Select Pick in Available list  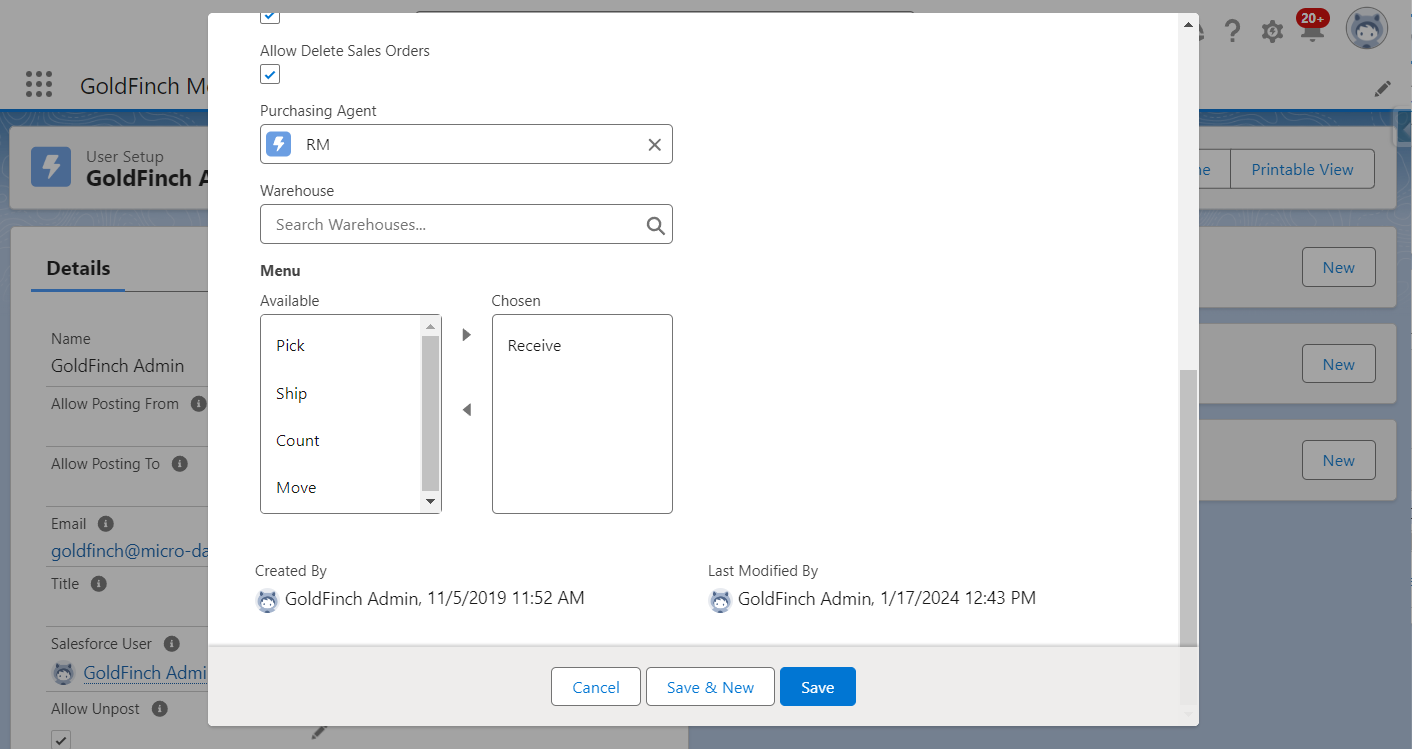point(341,345)
